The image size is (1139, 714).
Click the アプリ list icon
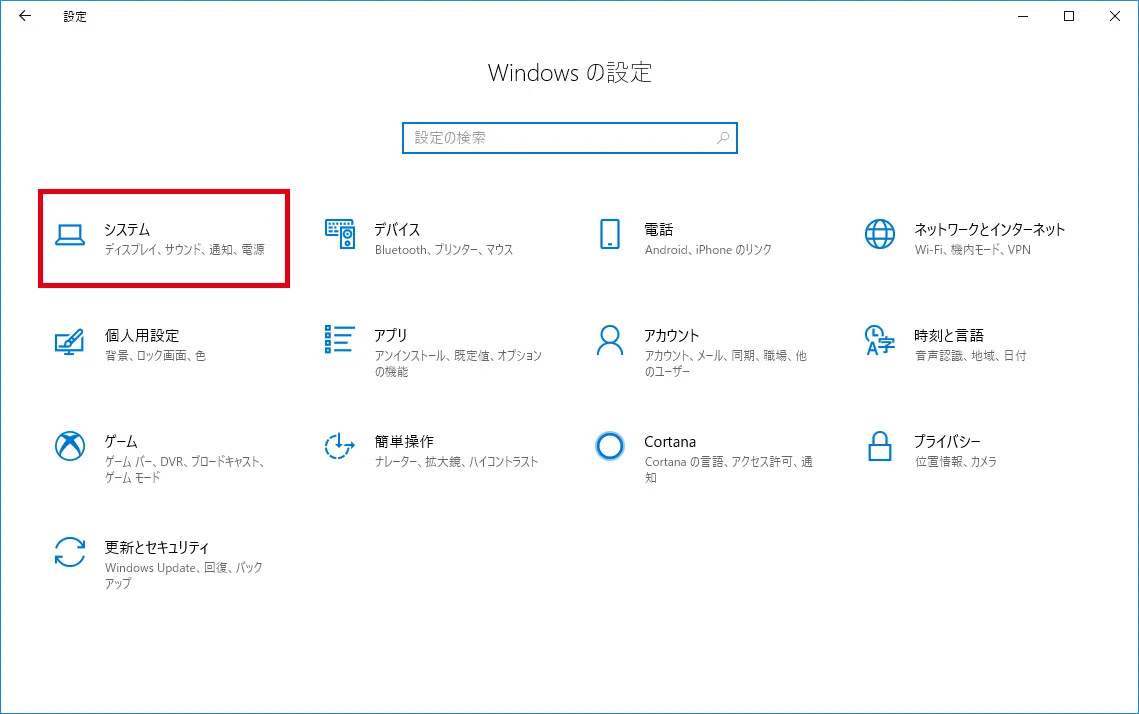[340, 339]
